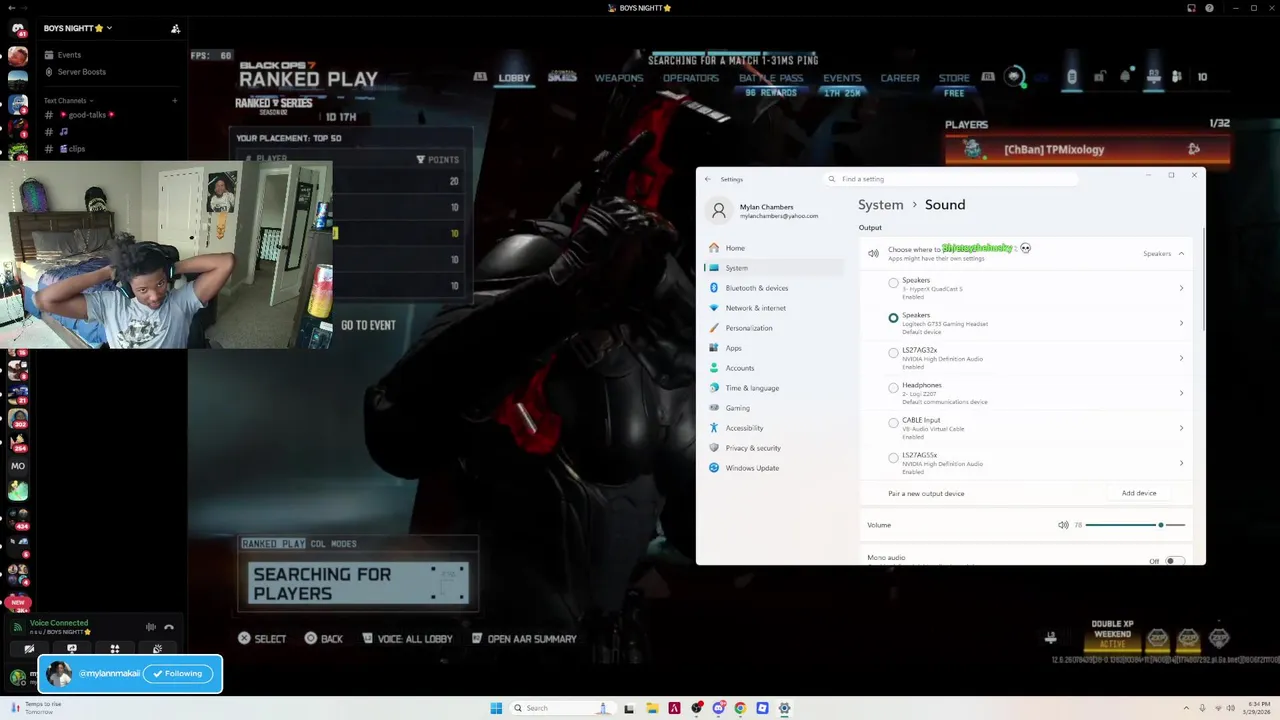
Task: Open Personalization settings
Action: pos(774,328)
